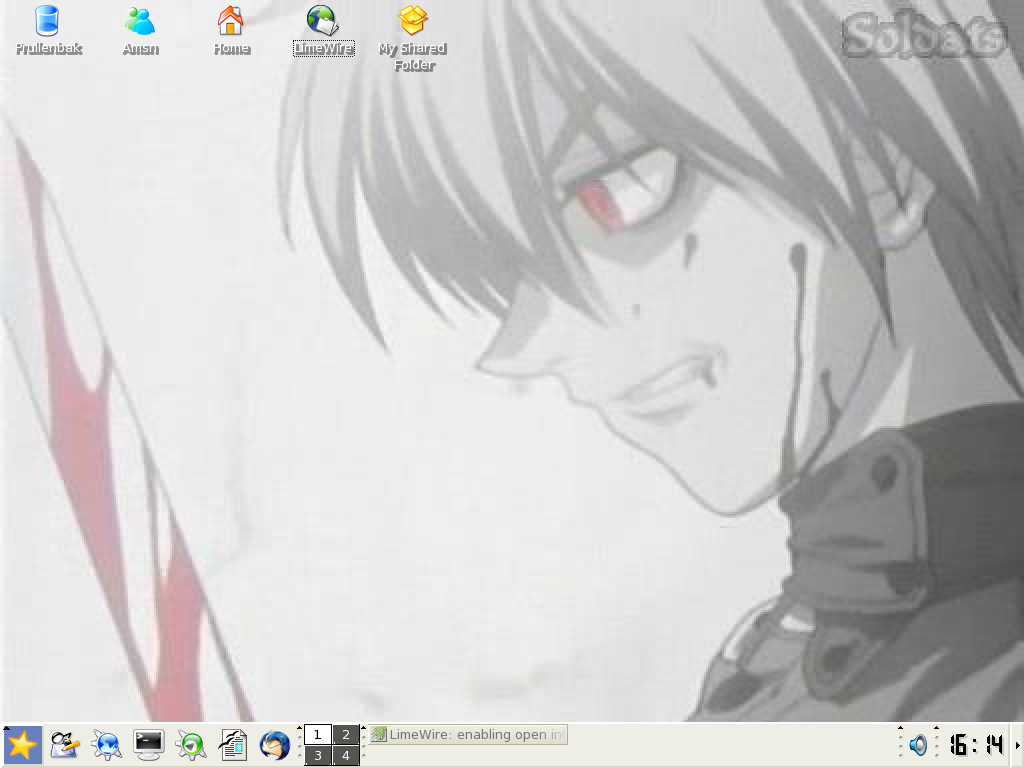1024x768 pixels.
Task: Launch the penguin editor panel icon
Action: pyautogui.click(x=65, y=745)
